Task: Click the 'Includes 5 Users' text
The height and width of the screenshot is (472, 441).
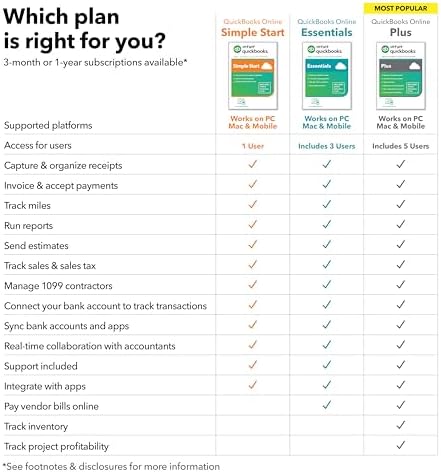Action: pos(401,146)
